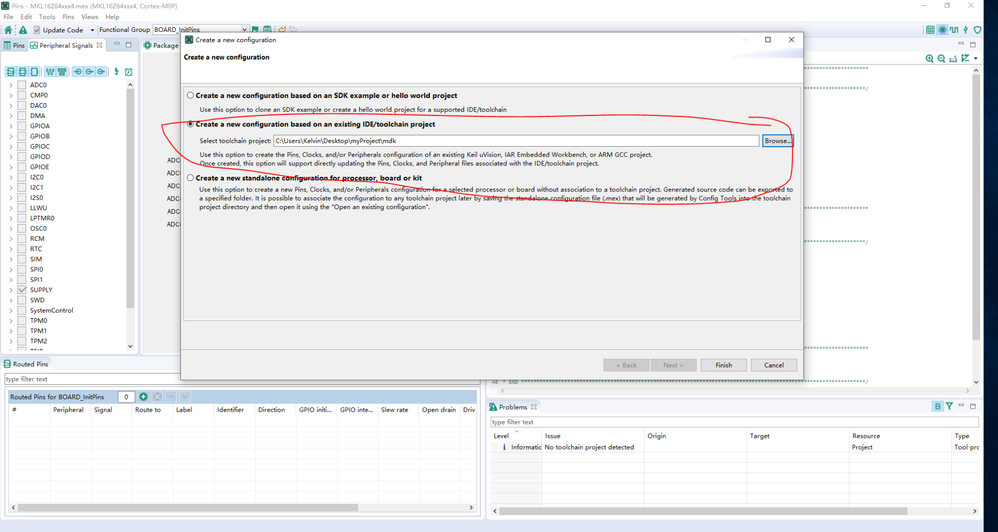
Task: Click the Home icon in main toolbar
Action: [8, 30]
